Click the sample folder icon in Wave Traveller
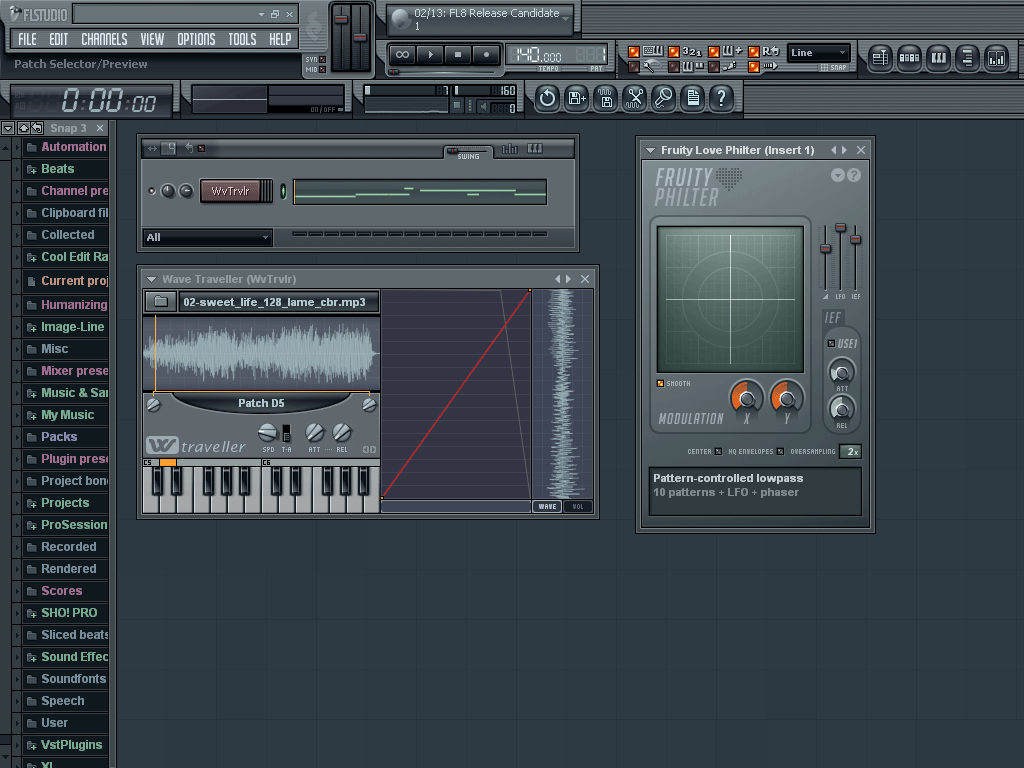1024x768 pixels. coord(161,302)
